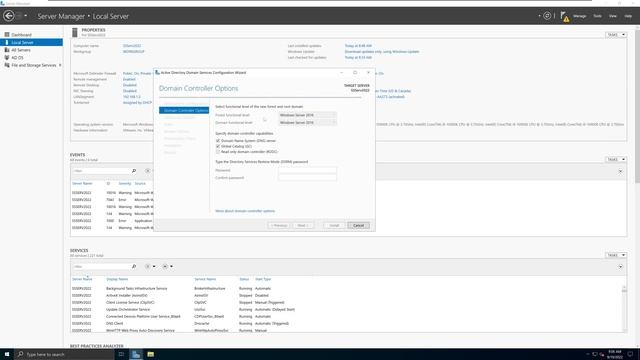The height and width of the screenshot is (360, 640).
Task: Click the WORKGROUP link
Action: tap(133, 51)
